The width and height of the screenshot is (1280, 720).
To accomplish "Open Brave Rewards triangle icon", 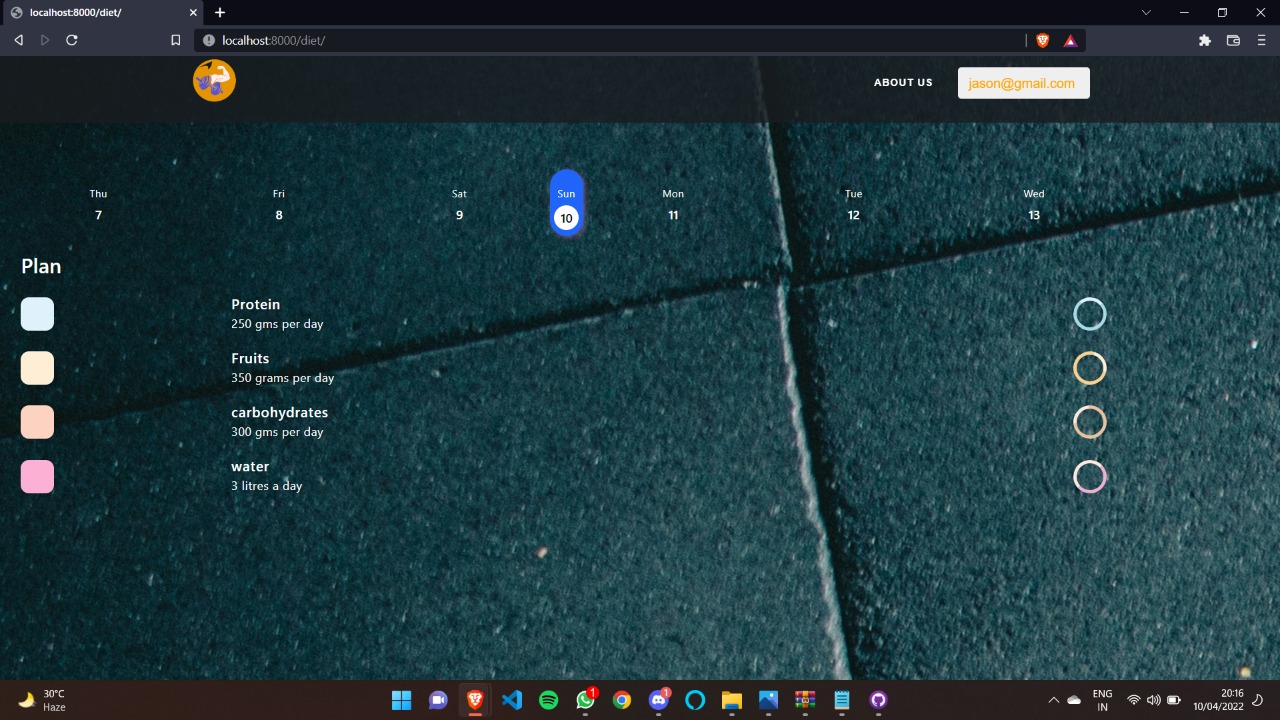I will 1070,40.
